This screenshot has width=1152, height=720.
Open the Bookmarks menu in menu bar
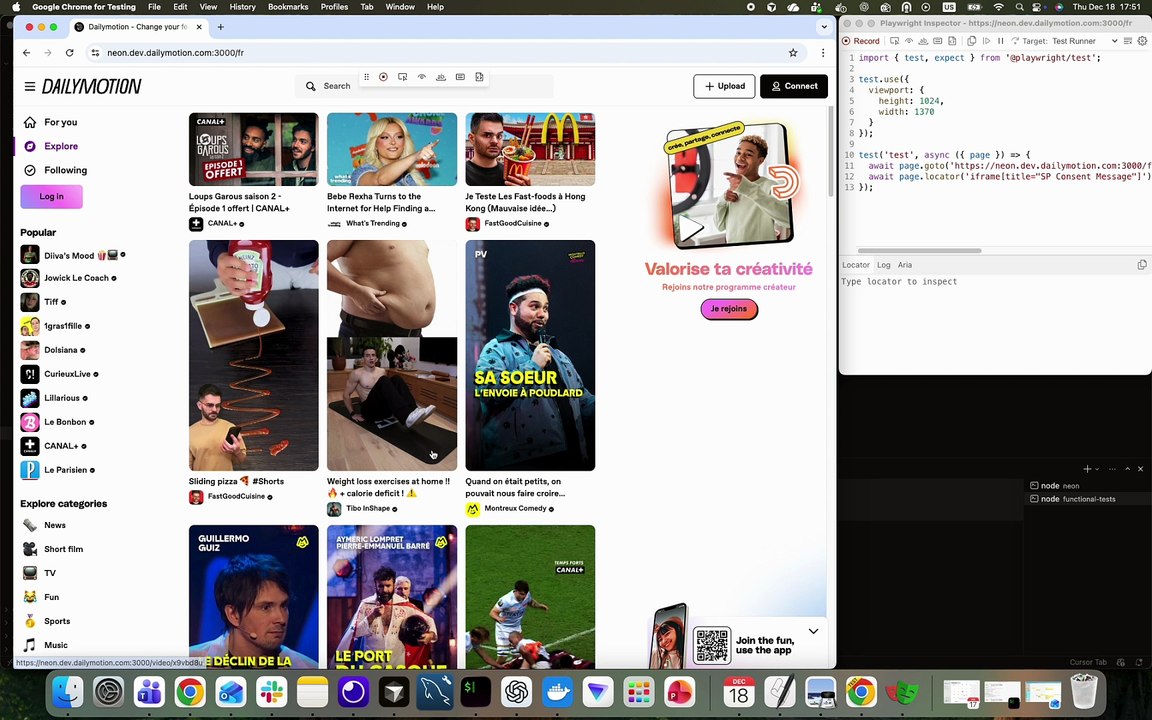pyautogui.click(x=288, y=7)
